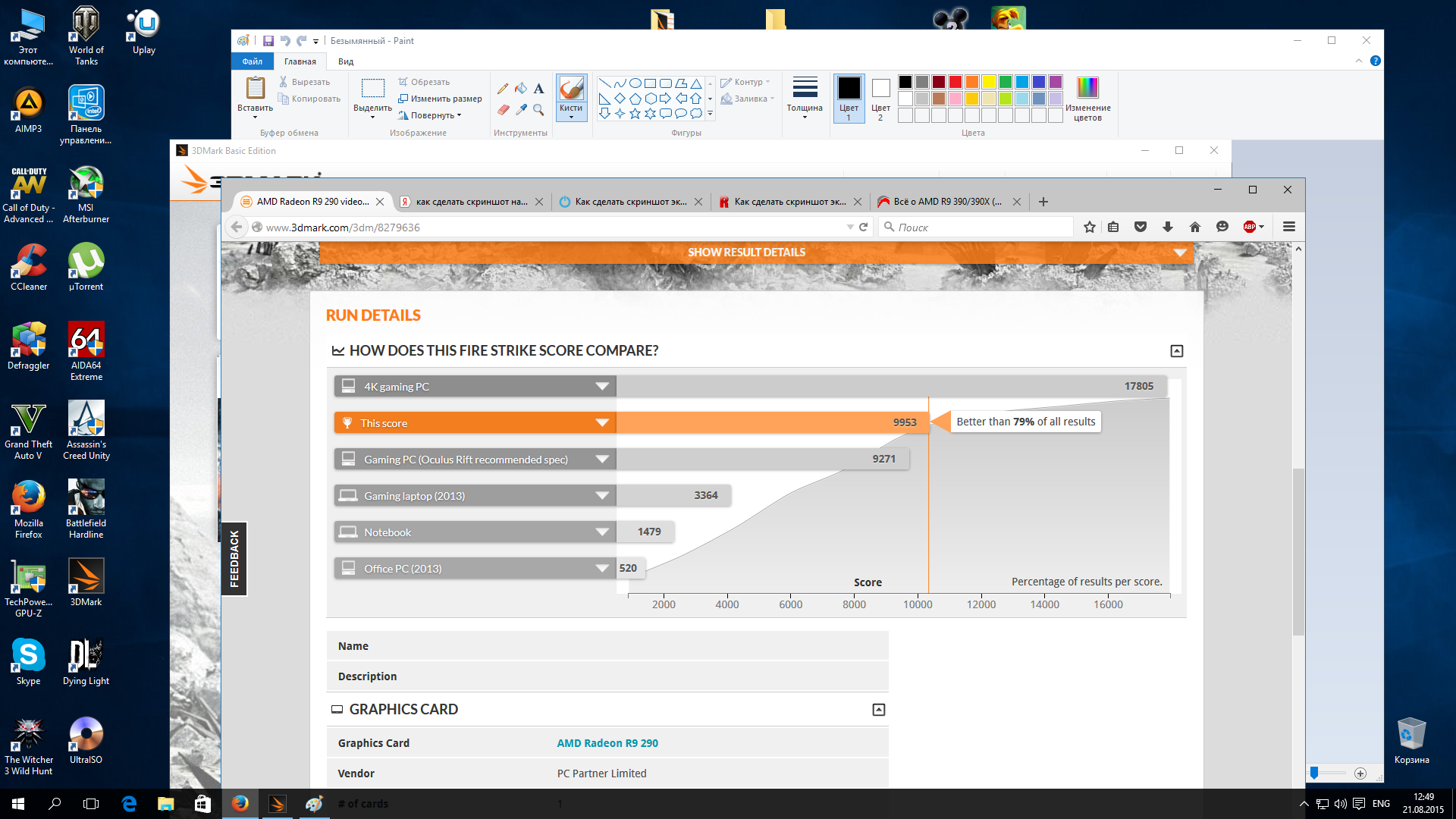Bookmark this page with star icon
This screenshot has width=1456, height=819.
[1090, 227]
